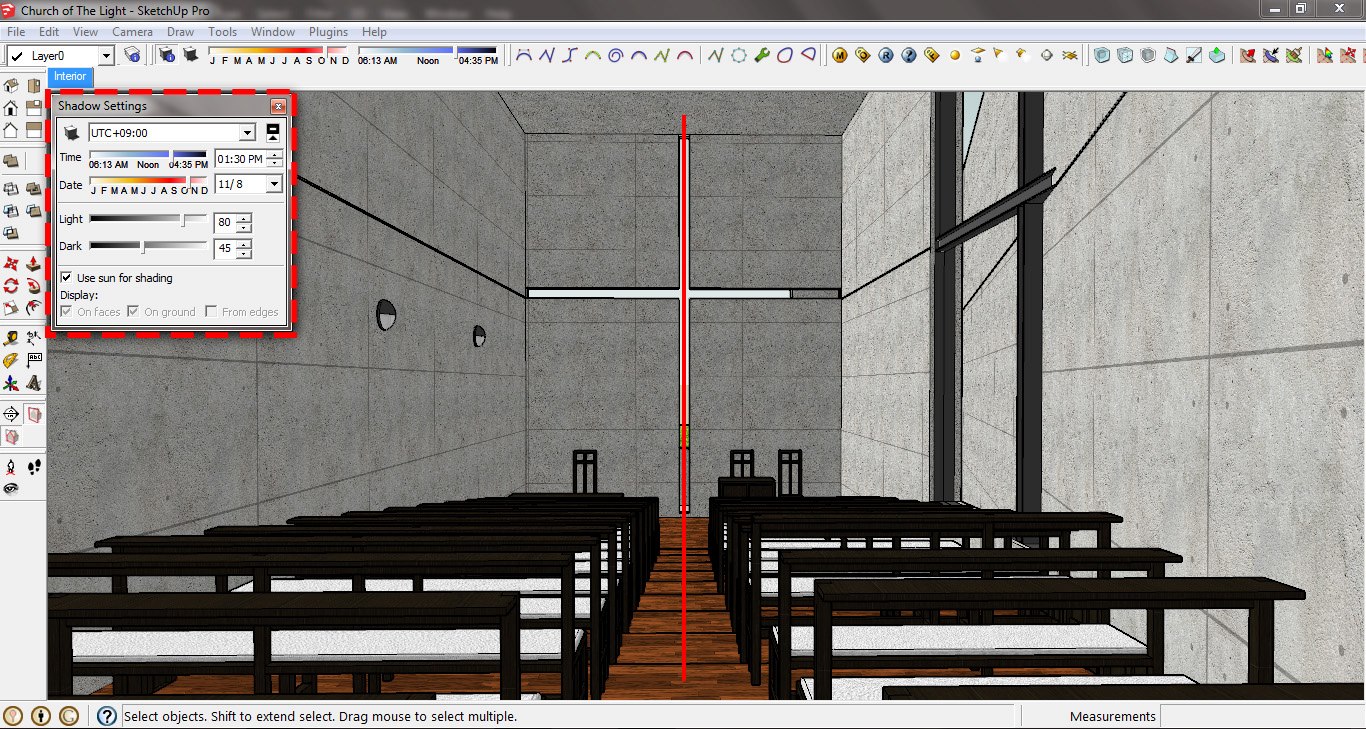1366x729 pixels.
Task: Open the Shadow Settings dialog icon
Action: coord(167,55)
